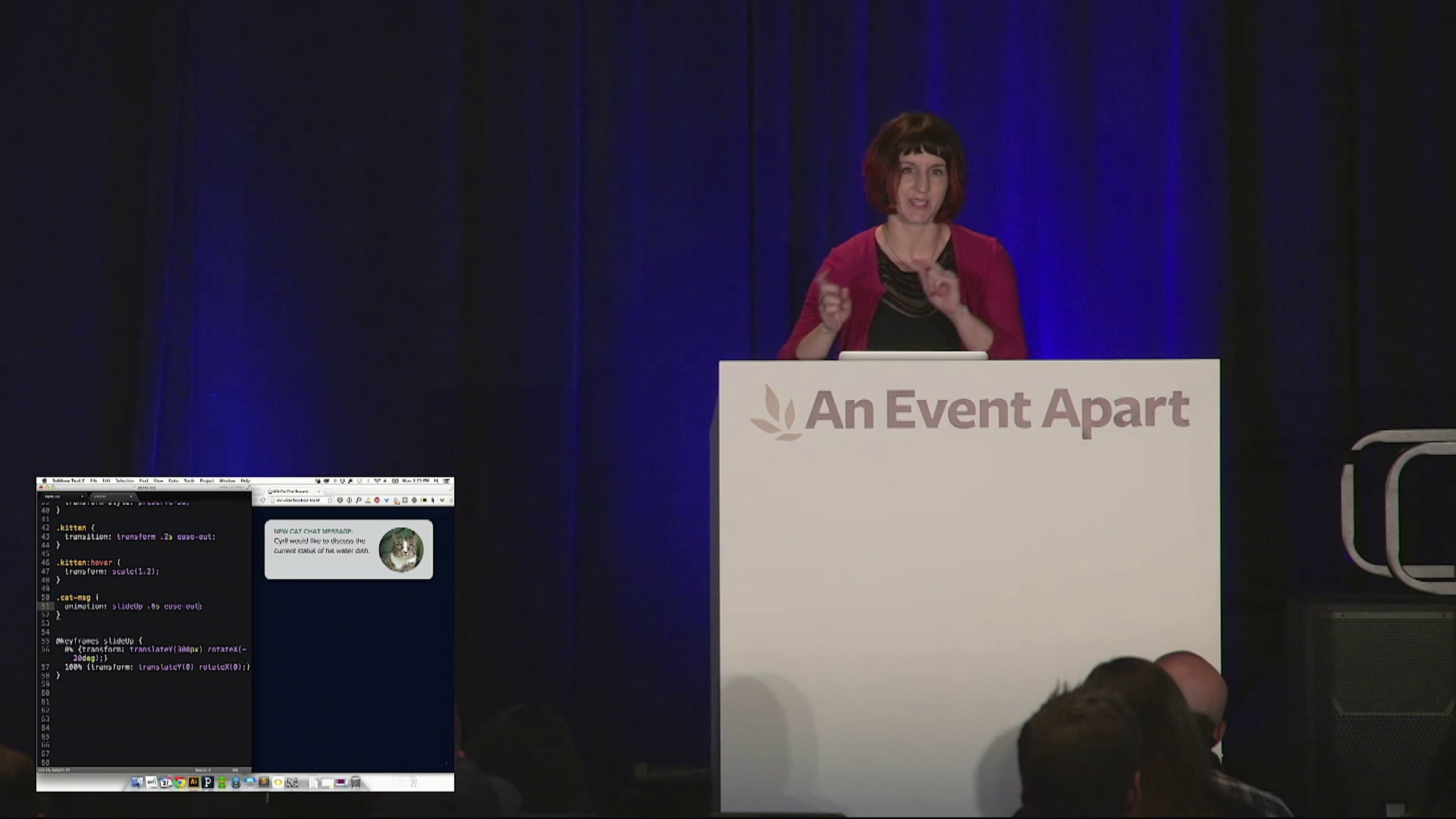Launch Adobe Illustrator from the dock

tap(194, 782)
